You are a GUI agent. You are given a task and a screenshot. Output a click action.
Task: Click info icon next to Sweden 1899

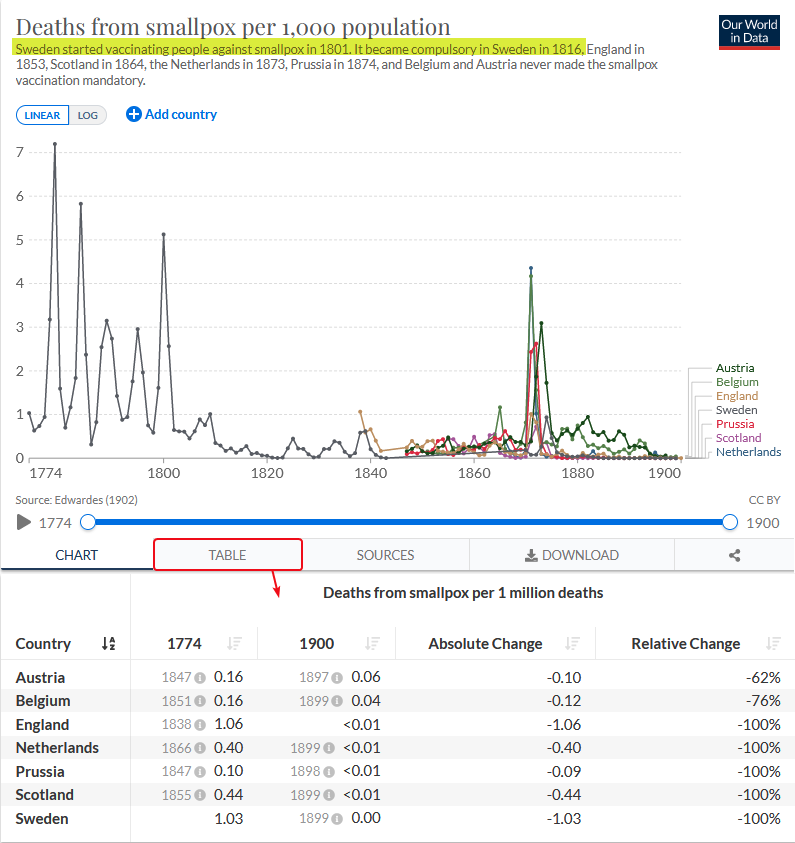(x=337, y=819)
